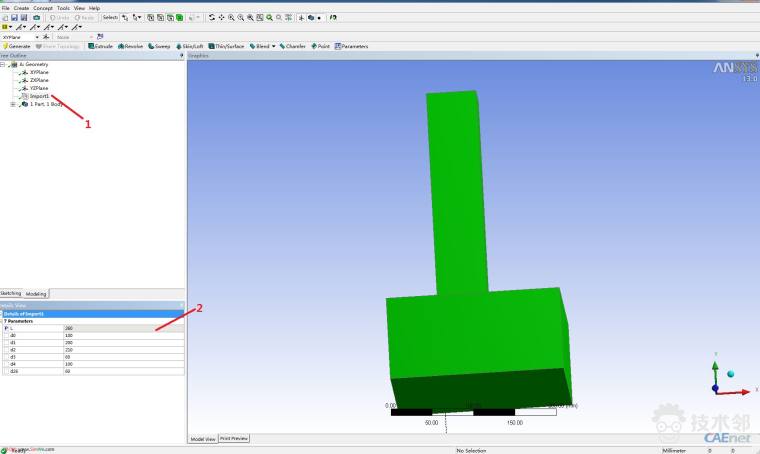Viewport: 760px width, 454px height.
Task: Click the d1 value field showing 200
Action: coord(120,342)
